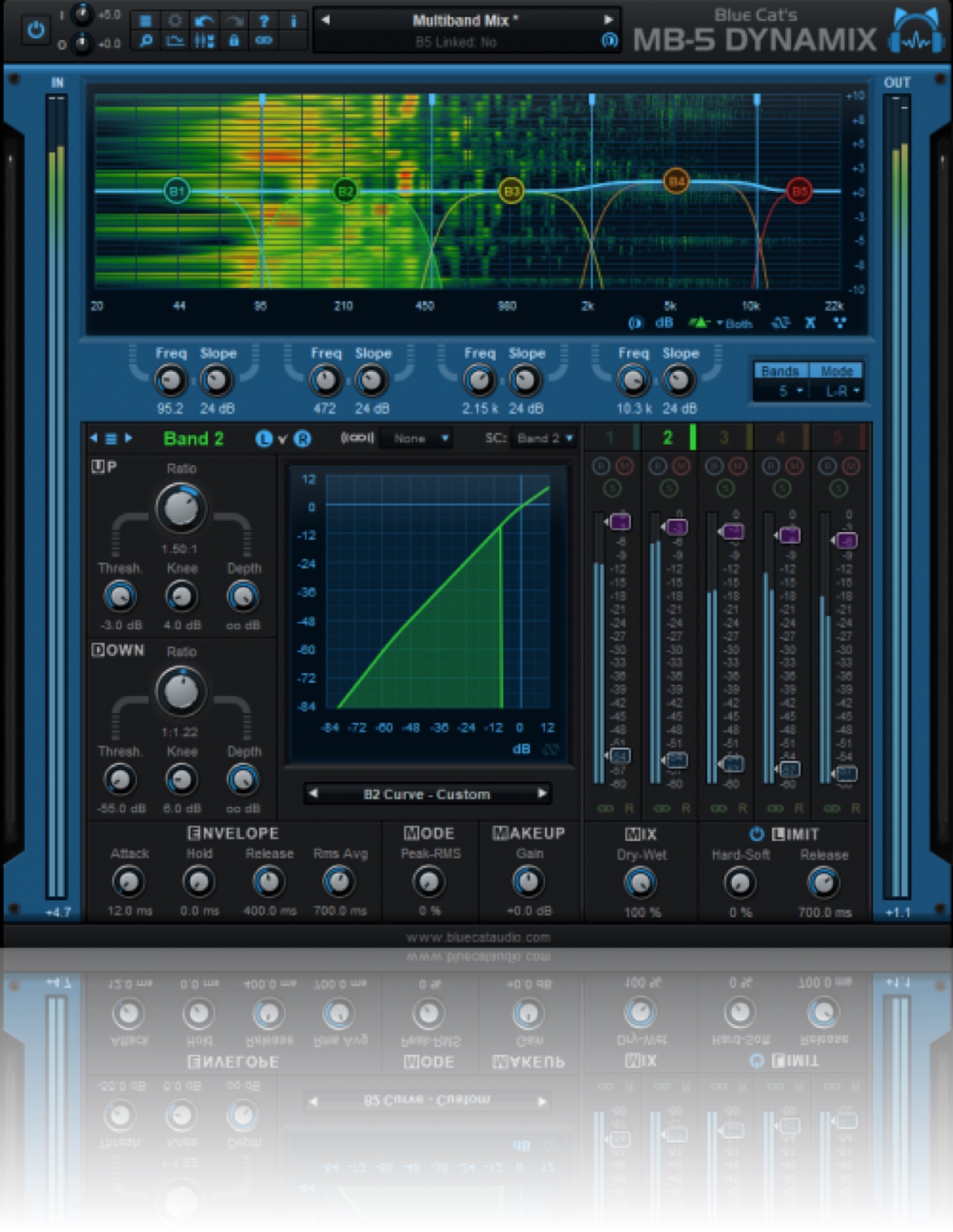Switch to band tab 2
Viewport: 953px width, 1232px height.
[x=668, y=437]
